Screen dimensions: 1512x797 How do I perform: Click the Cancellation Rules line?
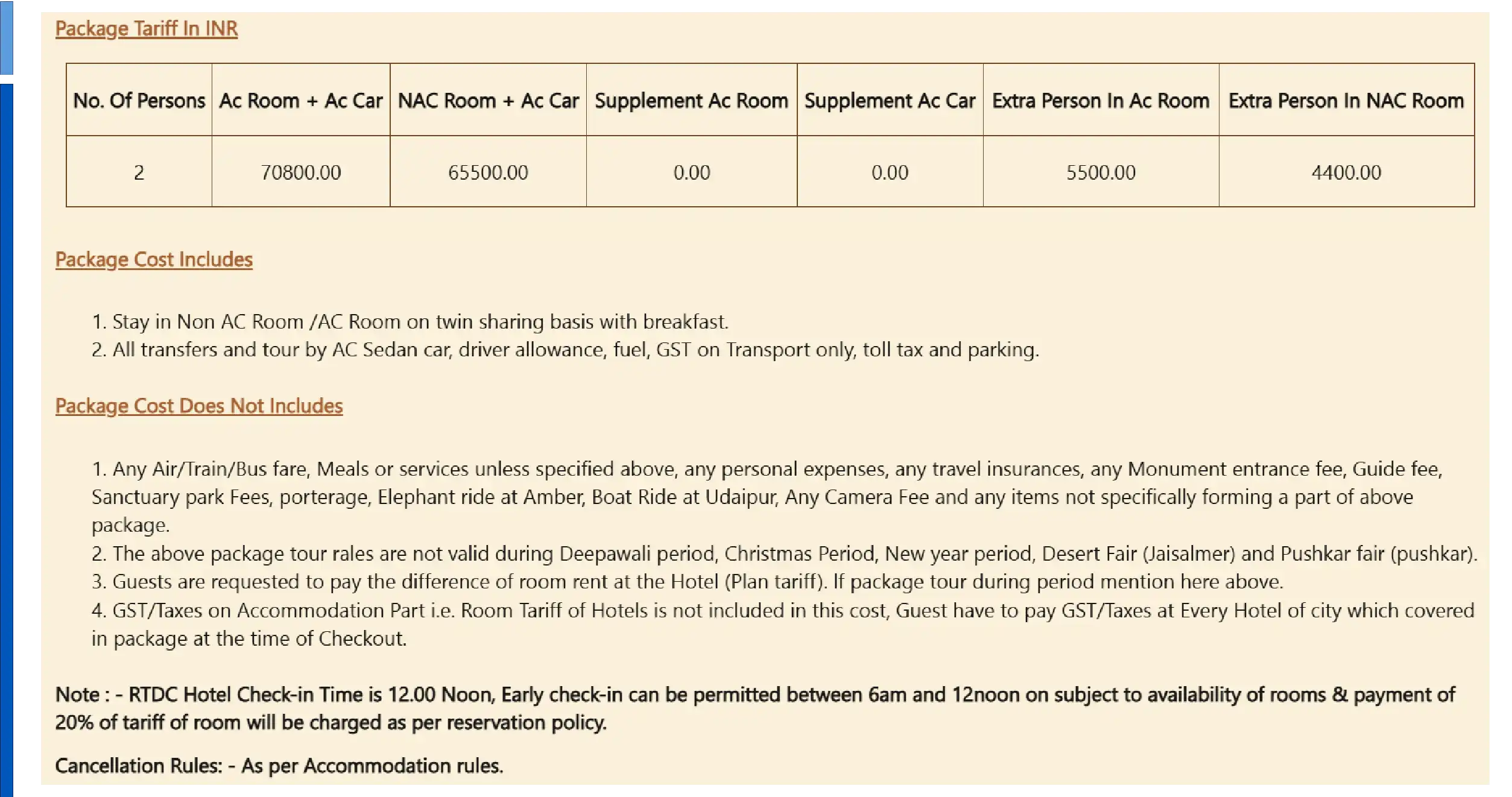[x=279, y=766]
